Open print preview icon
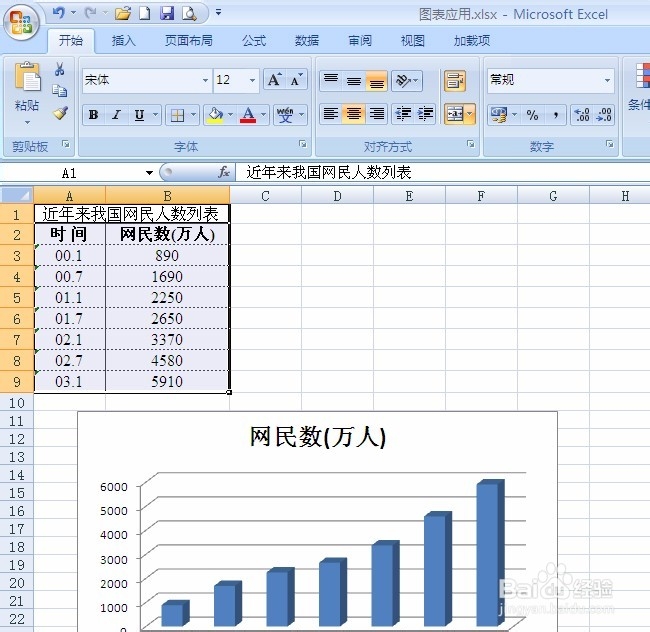The height and width of the screenshot is (632, 650). 189,14
